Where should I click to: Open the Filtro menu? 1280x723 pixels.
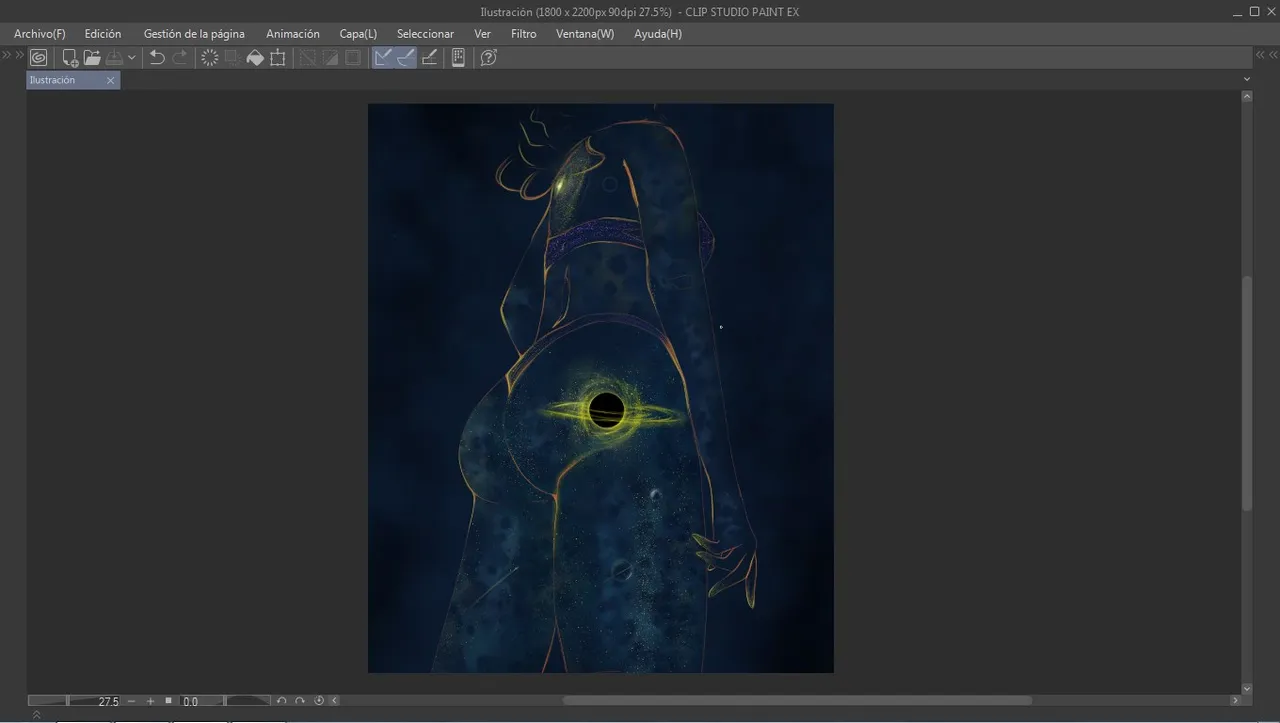(524, 34)
